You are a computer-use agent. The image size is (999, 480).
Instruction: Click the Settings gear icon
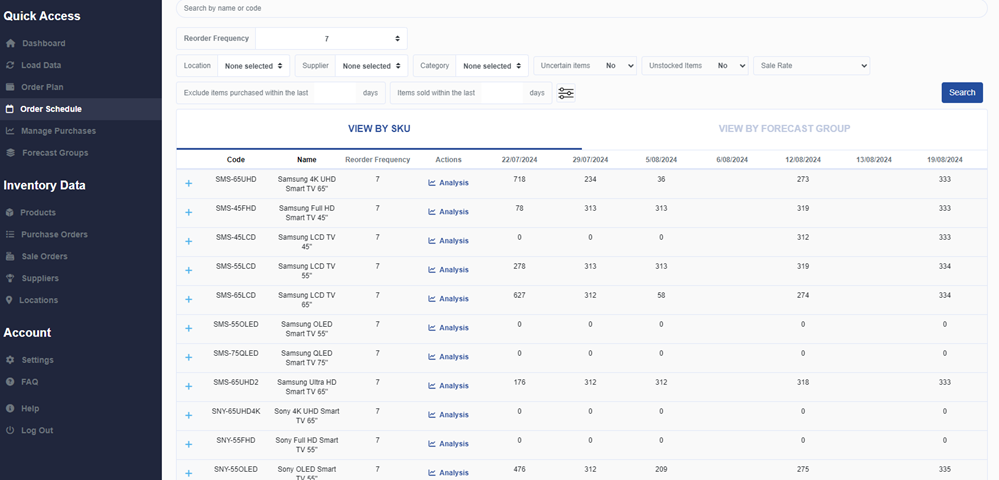(10, 360)
